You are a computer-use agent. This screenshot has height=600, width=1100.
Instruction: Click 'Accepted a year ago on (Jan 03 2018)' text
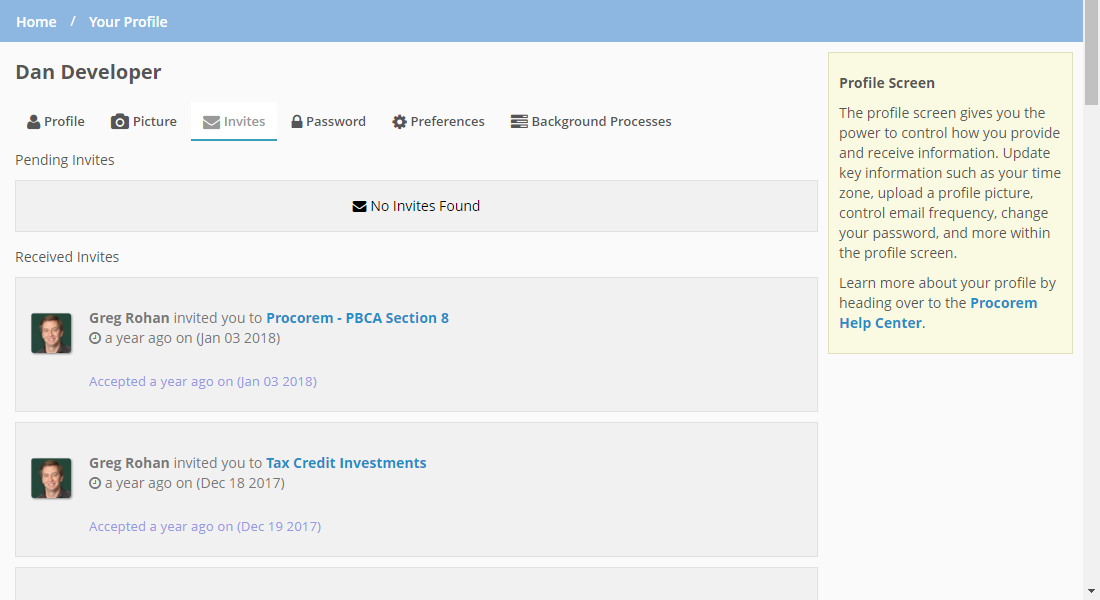203,382
